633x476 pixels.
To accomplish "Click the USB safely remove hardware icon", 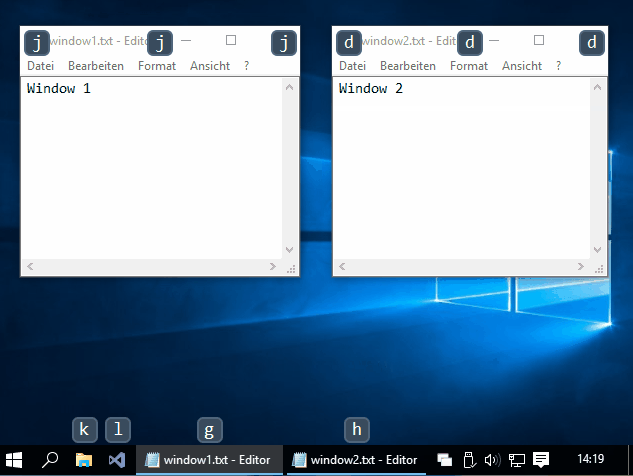I will 468,460.
